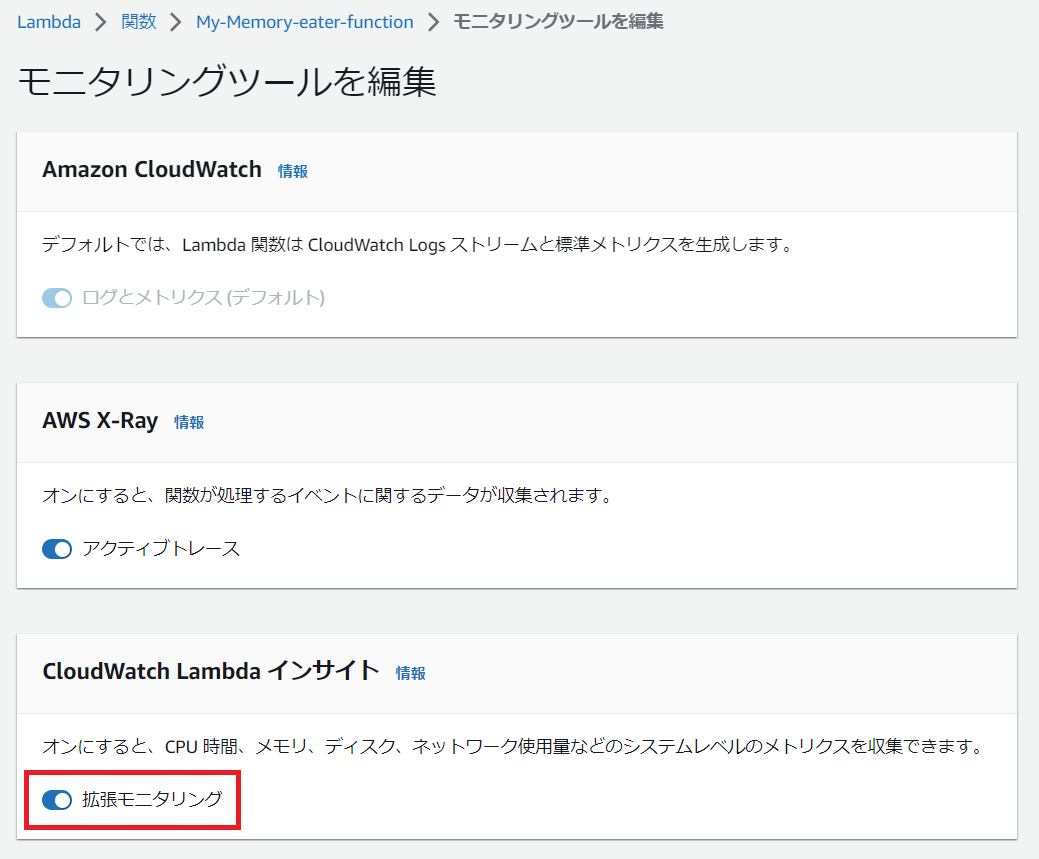This screenshot has width=1039, height=859.
Task: Click the AWS X-Ray section heading
Action: 100,421
